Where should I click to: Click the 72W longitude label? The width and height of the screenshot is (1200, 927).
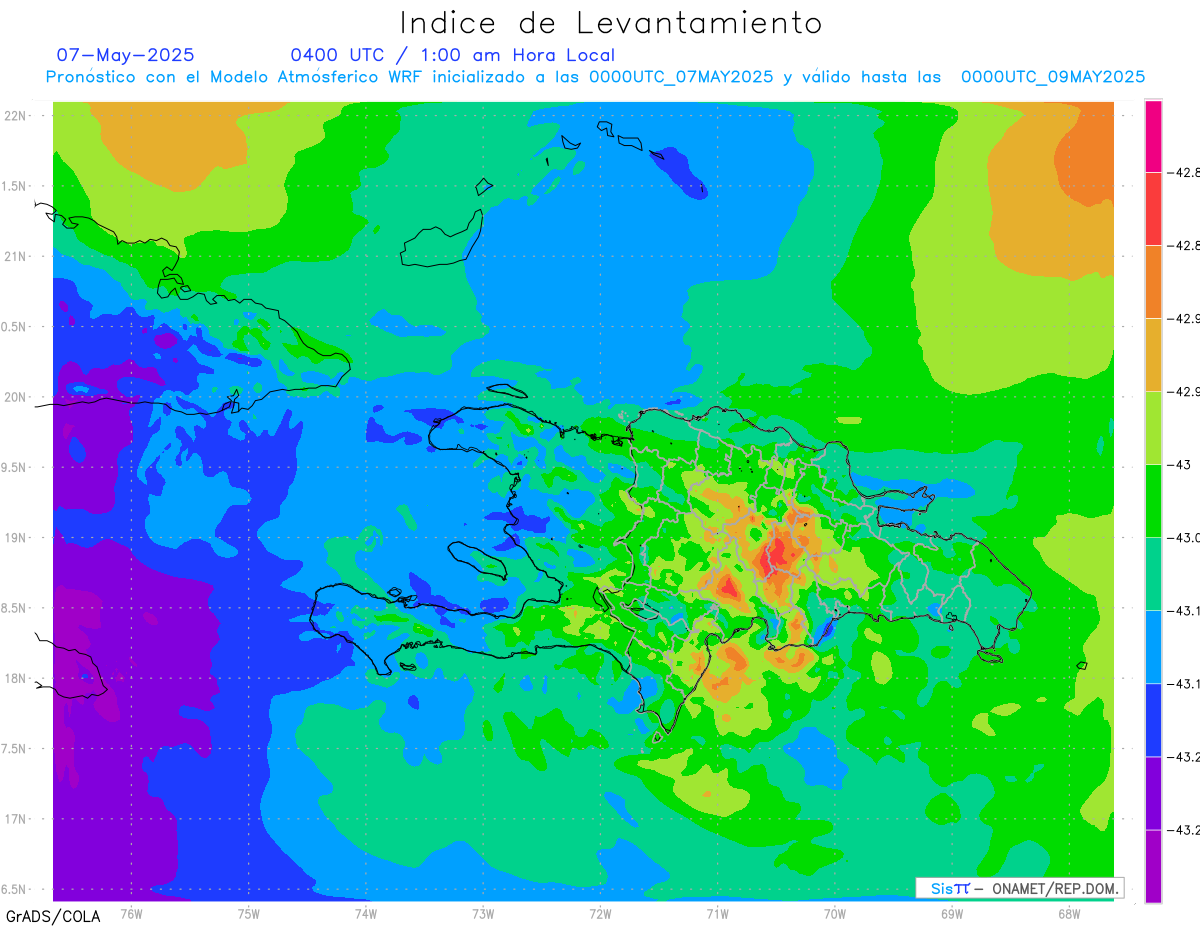(600, 913)
